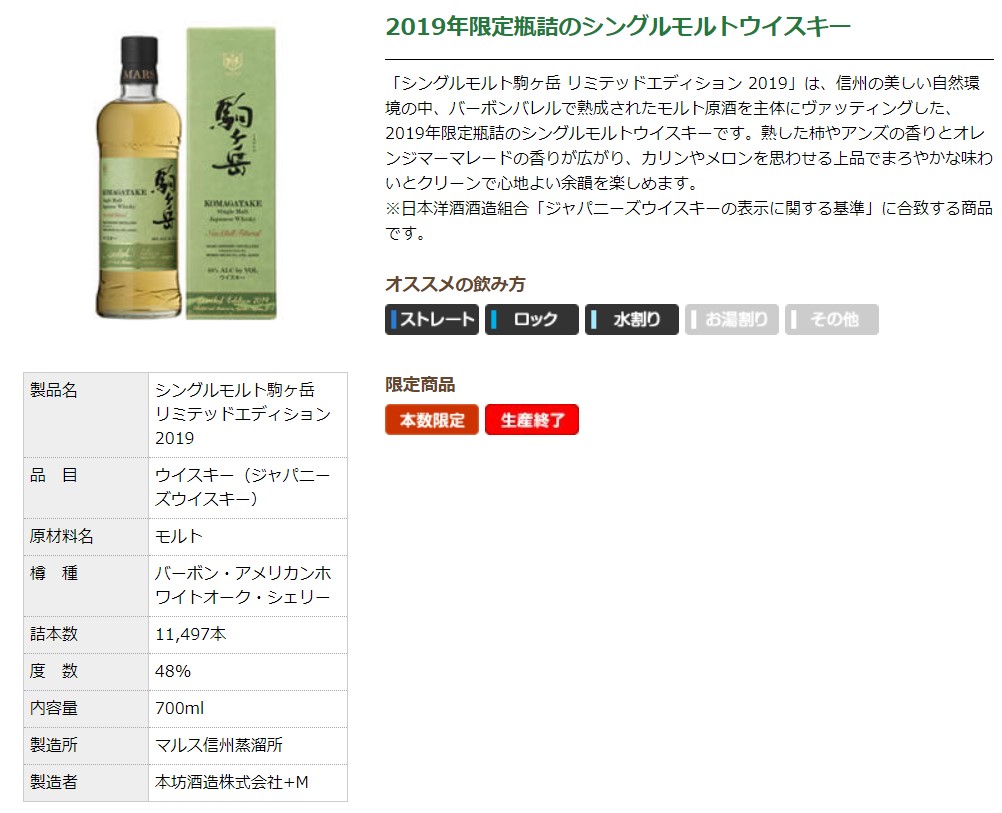
Task: Click the product description paragraph
Action: pyautogui.click(x=689, y=158)
